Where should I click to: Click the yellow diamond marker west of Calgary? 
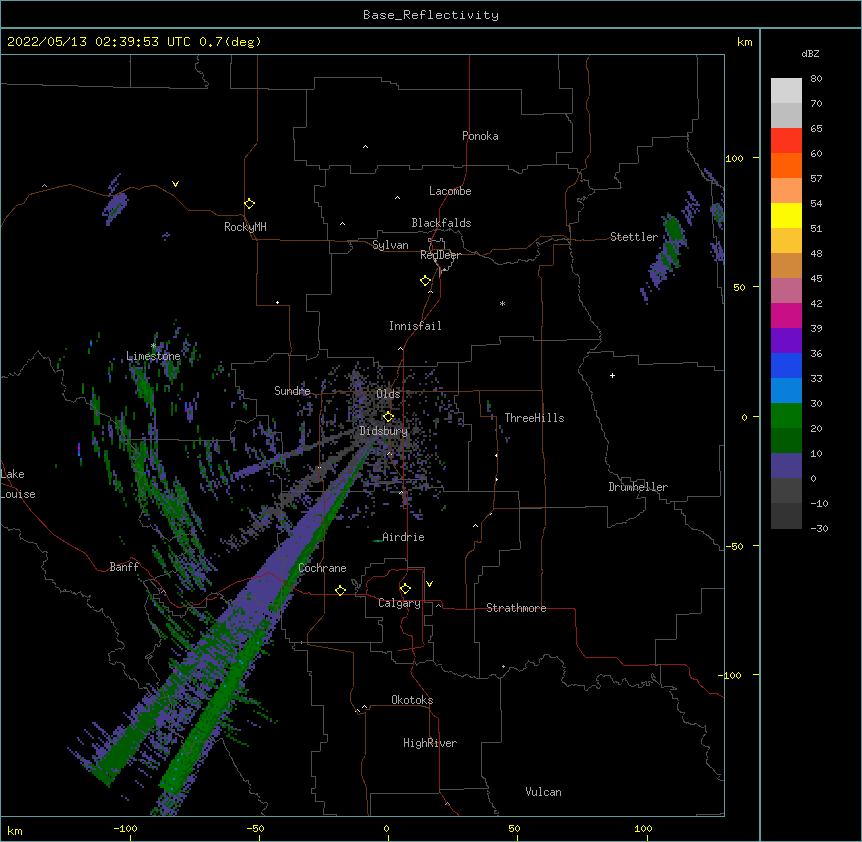(340, 590)
